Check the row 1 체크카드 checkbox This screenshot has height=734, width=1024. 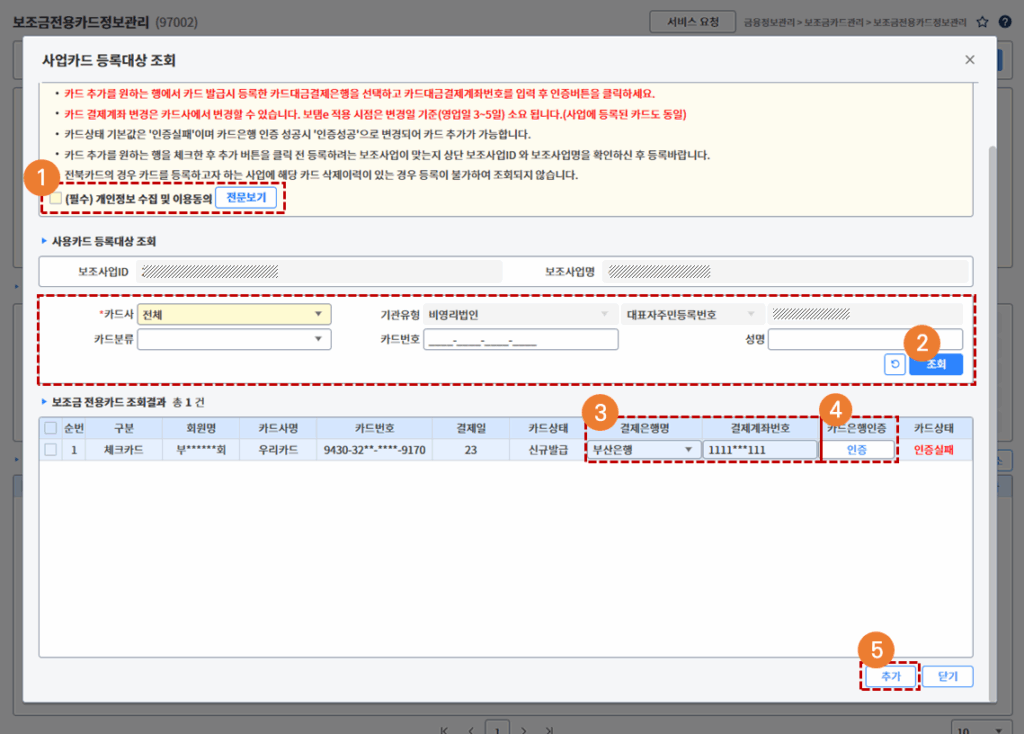pyautogui.click(x=50, y=449)
